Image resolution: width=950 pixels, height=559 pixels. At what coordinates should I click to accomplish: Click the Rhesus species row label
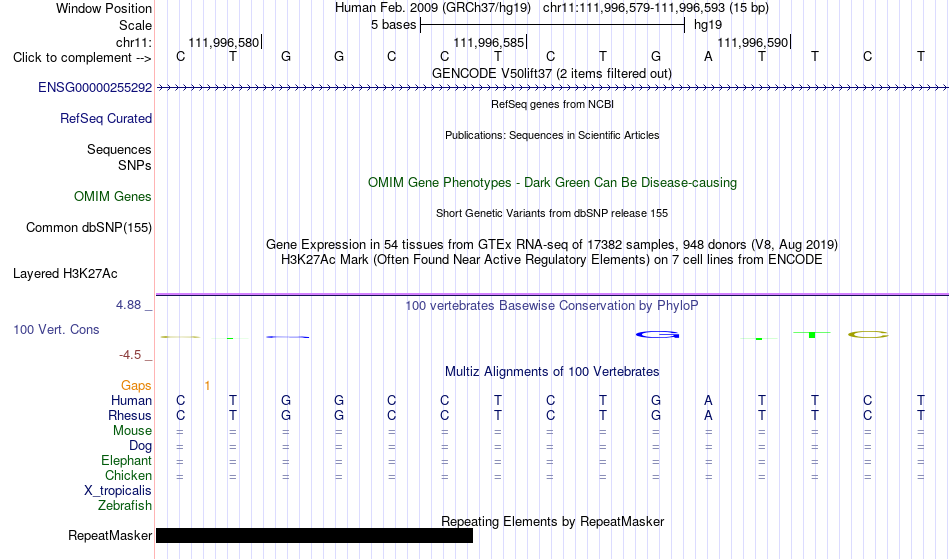pos(130,416)
